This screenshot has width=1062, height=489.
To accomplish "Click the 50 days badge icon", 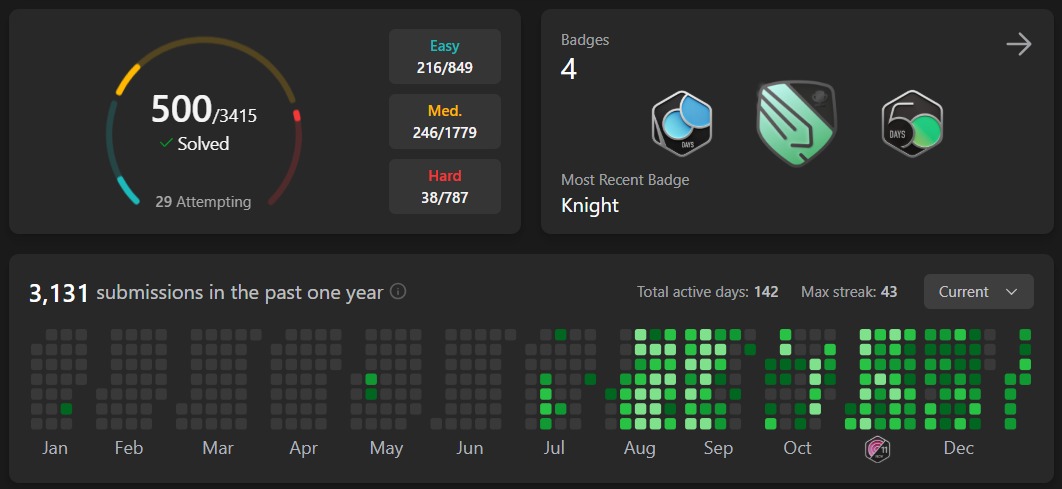I will (x=912, y=123).
